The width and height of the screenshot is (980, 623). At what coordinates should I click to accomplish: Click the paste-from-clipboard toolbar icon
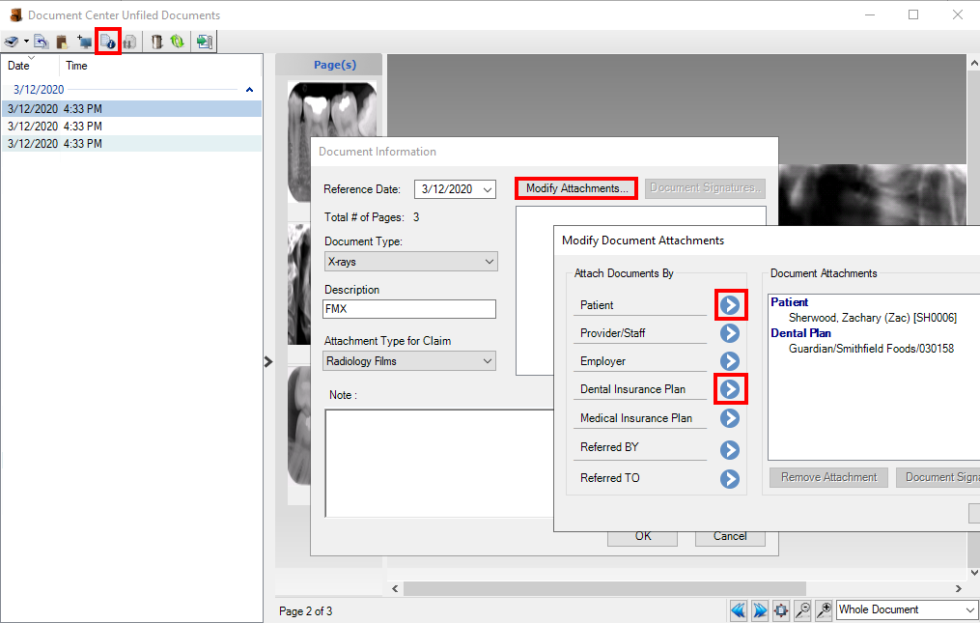(x=61, y=42)
